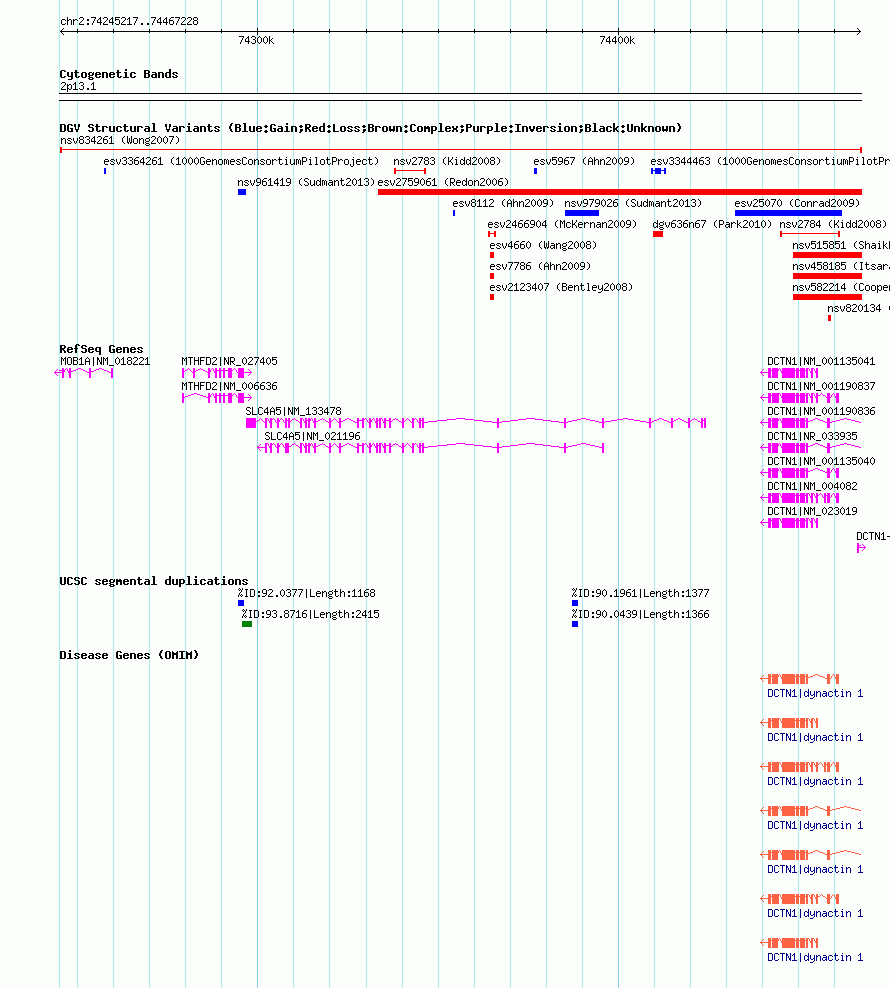Click the MOB1A|NM_018221 gene label
This screenshot has height=988, width=890.
105,362
